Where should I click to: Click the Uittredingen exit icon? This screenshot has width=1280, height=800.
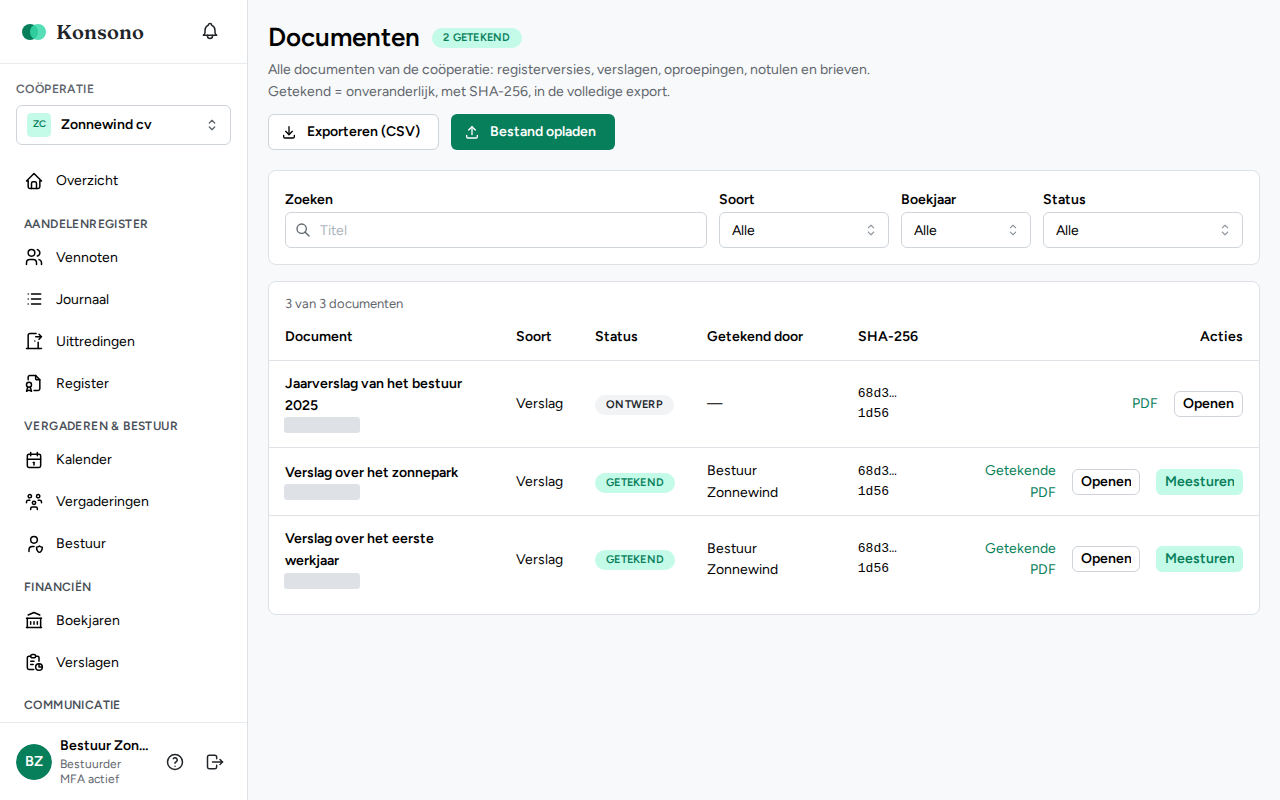tap(34, 342)
